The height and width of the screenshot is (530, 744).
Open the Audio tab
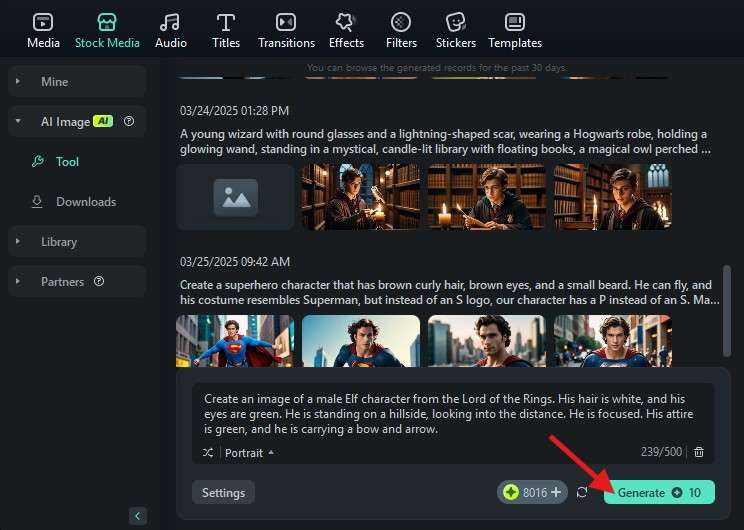click(171, 31)
